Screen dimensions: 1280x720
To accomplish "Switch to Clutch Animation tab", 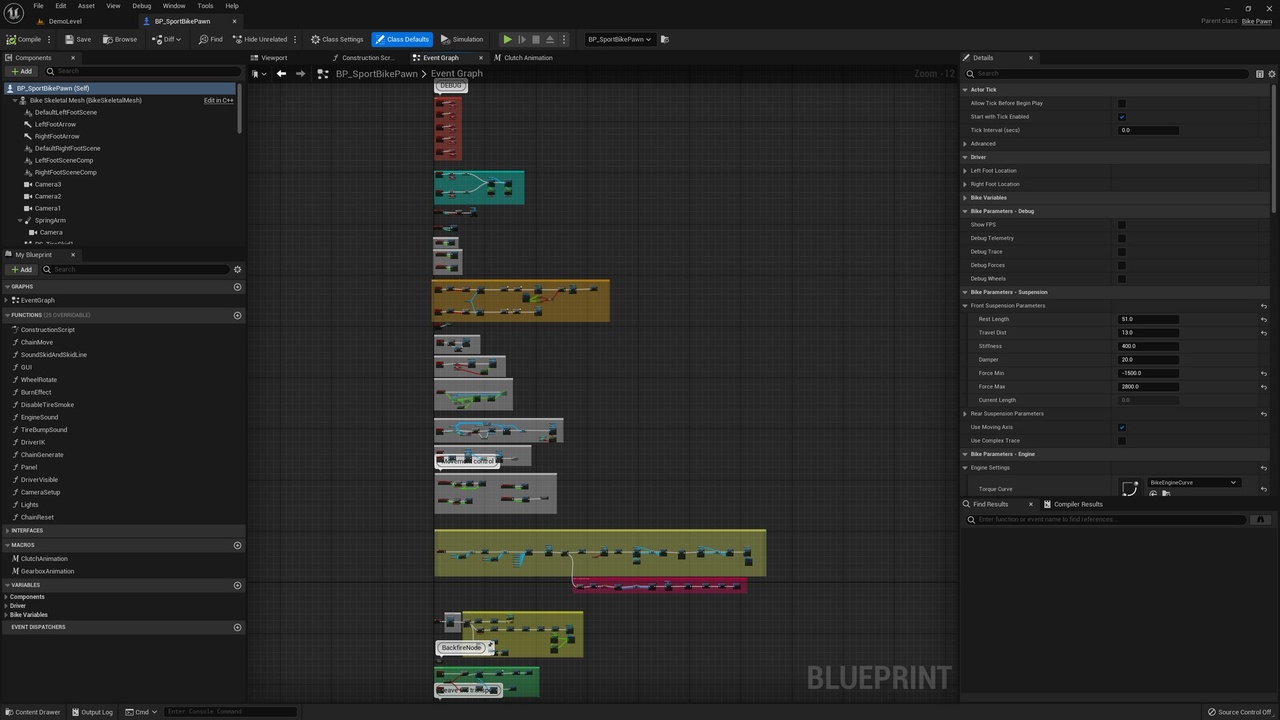I will 523,57.
